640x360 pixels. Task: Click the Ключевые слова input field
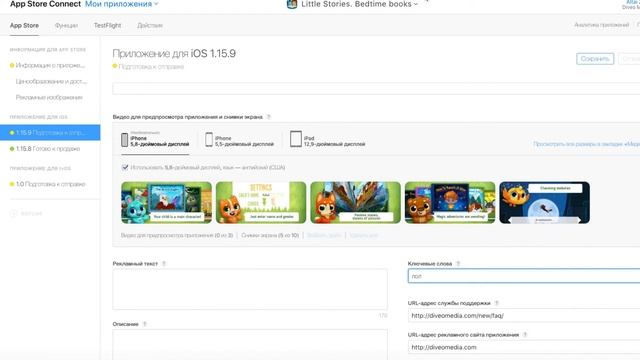524,276
